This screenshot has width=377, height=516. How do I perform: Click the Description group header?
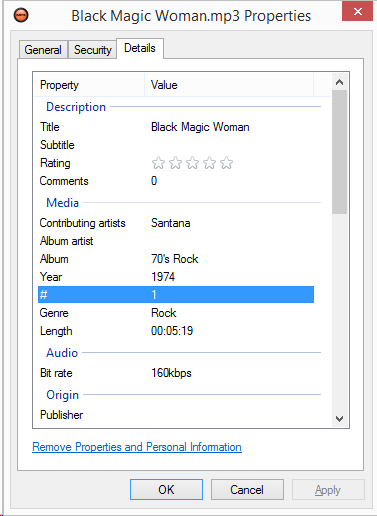tap(76, 107)
